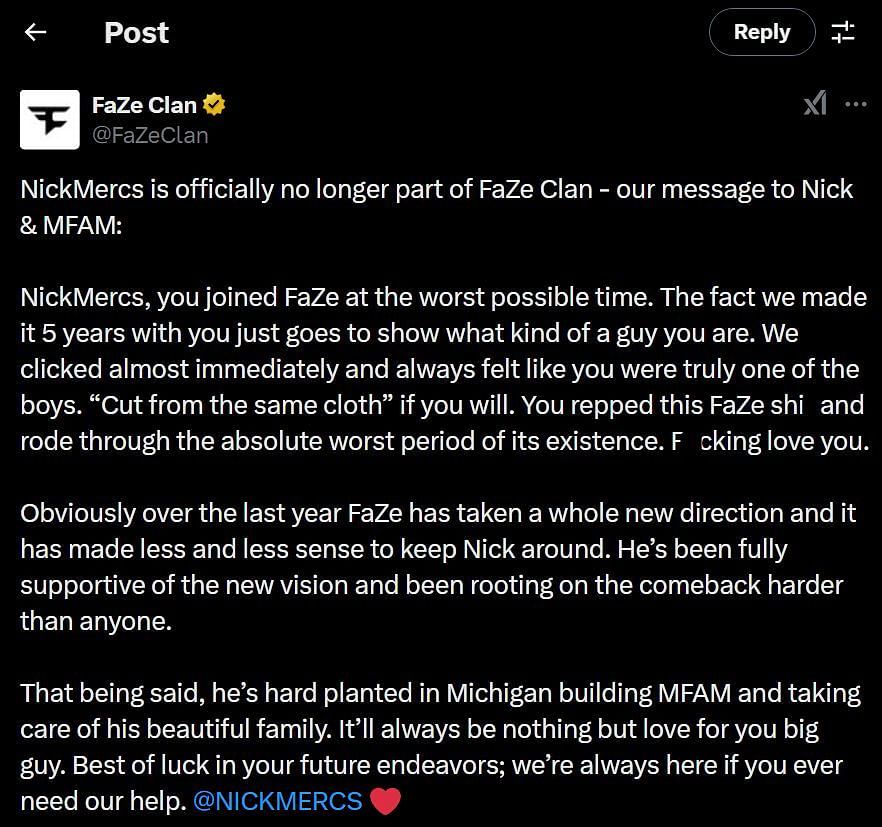
Task: Open the reply sorting sliders icon
Action: point(843,32)
